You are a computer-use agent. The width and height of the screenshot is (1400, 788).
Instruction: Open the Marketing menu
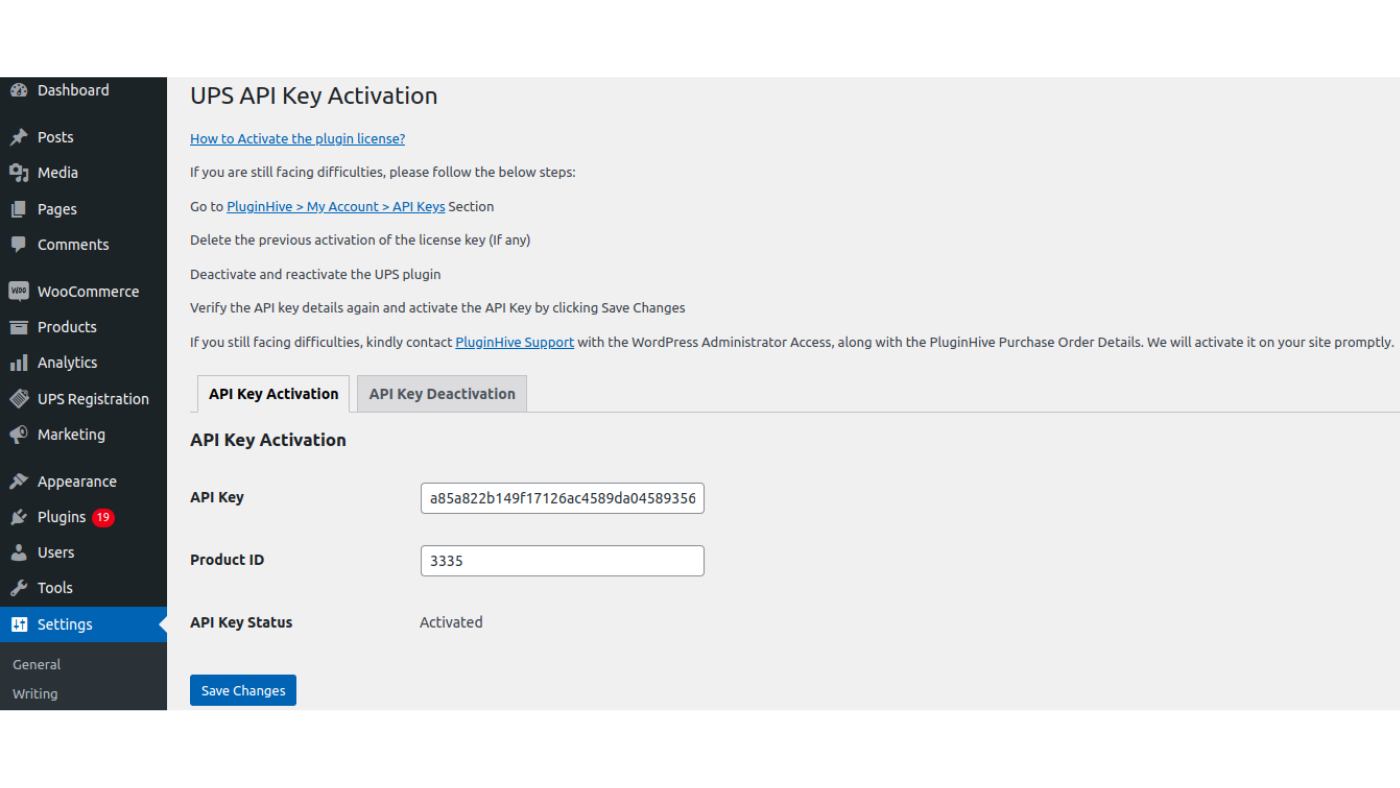(x=71, y=435)
